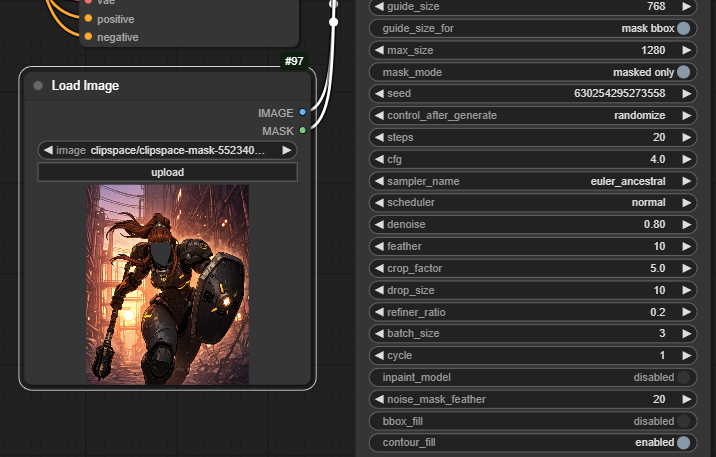Screen dimensions: 716x457
Task: Enable the bbox_fill toggle
Action: click(683, 421)
